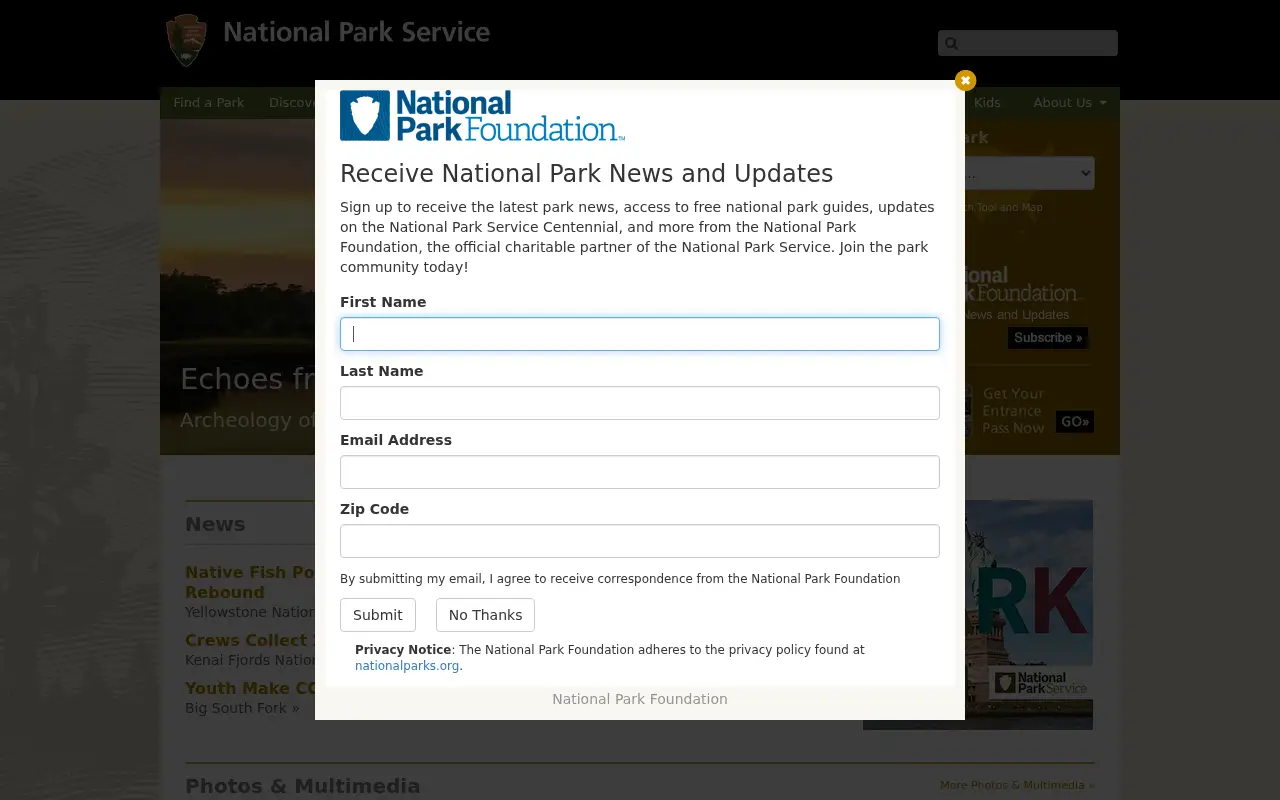Viewport: 1280px width, 800px height.
Task: Click the NPS arrowhead logo in the header
Action: click(186, 40)
